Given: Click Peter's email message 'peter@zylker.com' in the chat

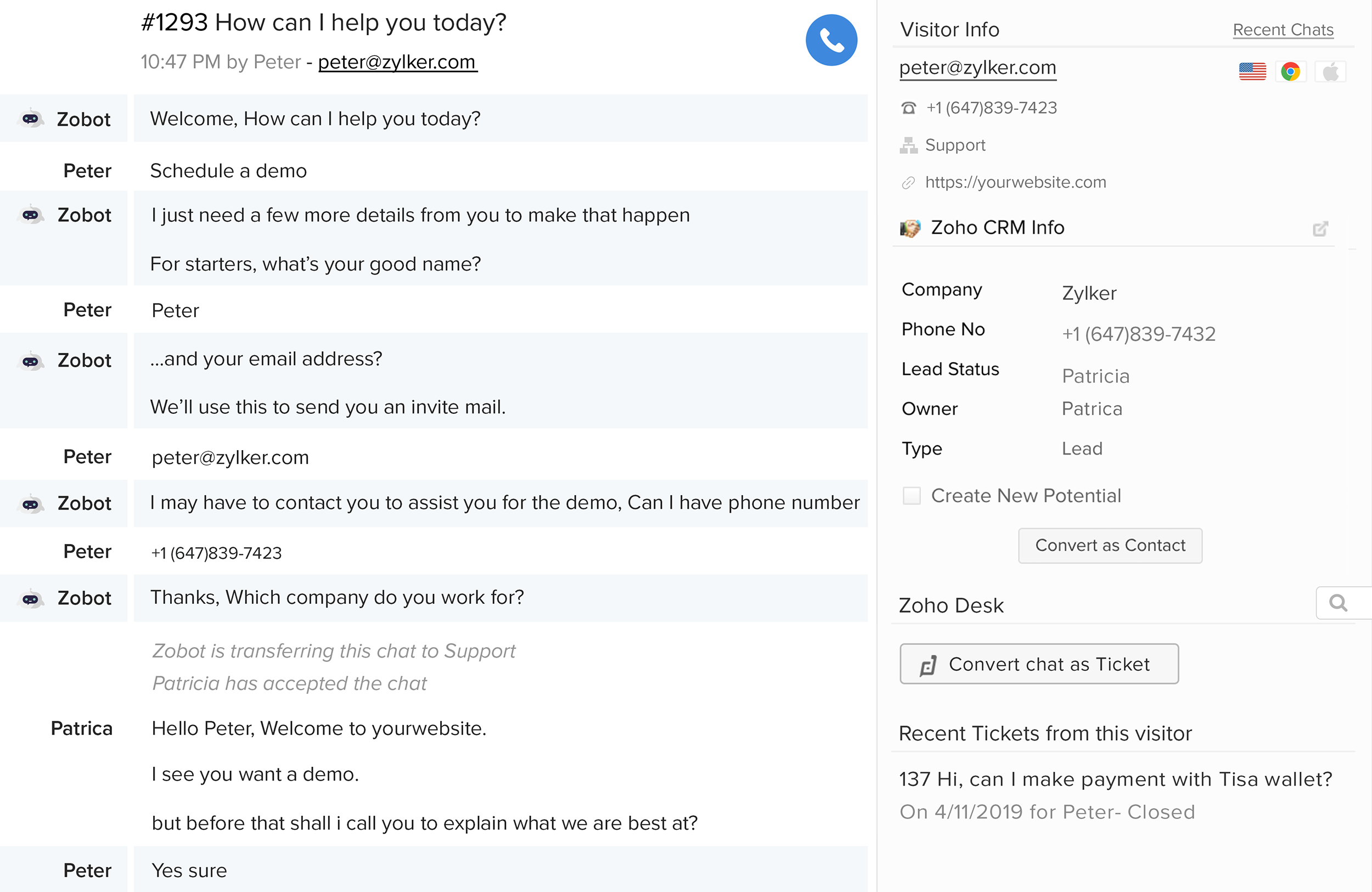Looking at the screenshot, I should click(230, 457).
